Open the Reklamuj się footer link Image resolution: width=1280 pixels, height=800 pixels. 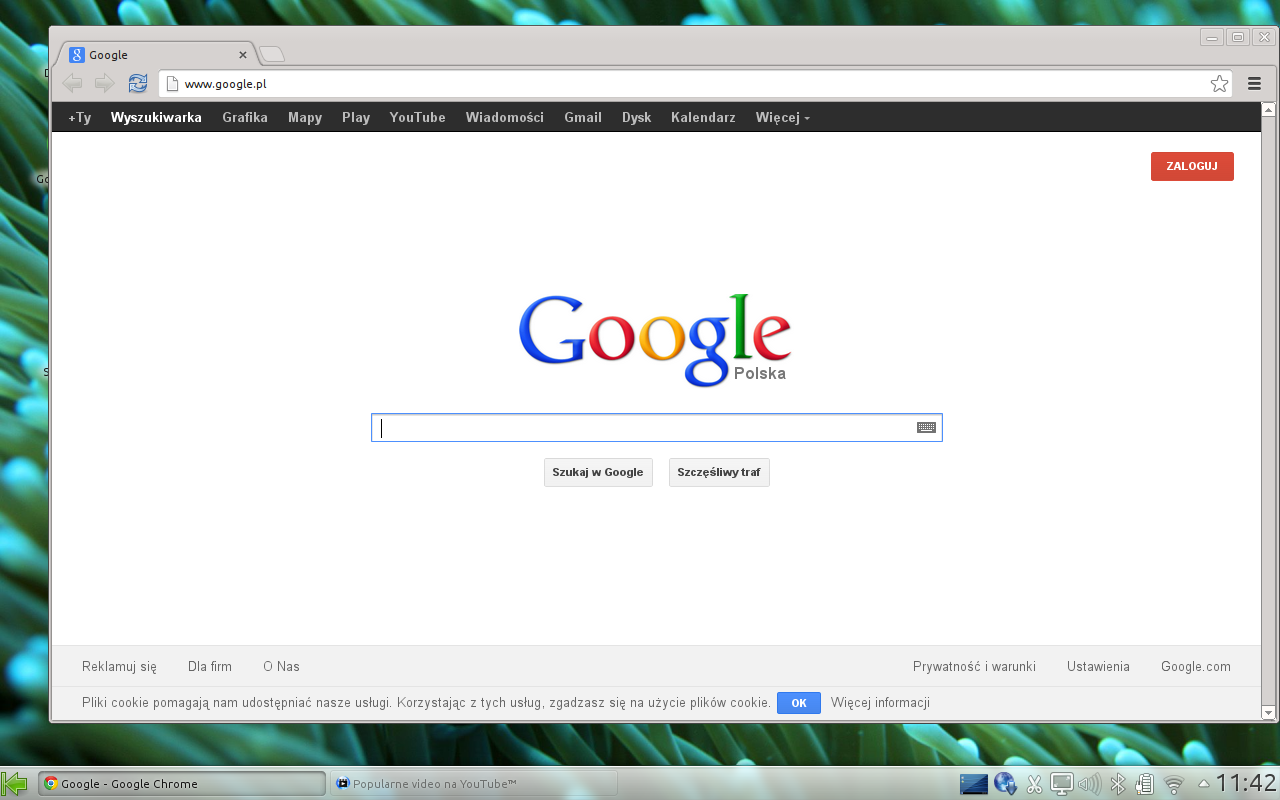[x=119, y=666]
